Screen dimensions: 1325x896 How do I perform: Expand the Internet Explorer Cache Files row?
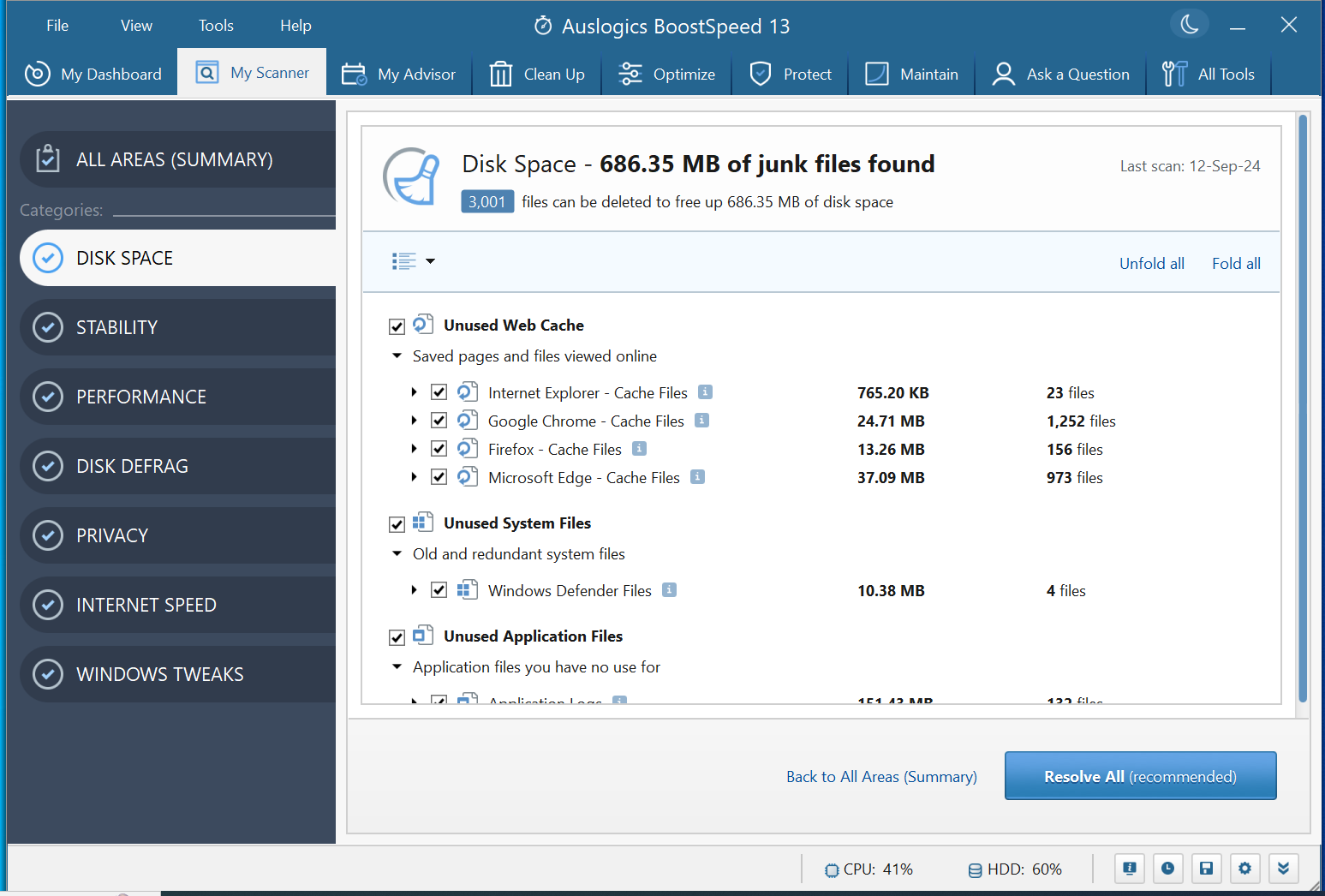(x=414, y=392)
